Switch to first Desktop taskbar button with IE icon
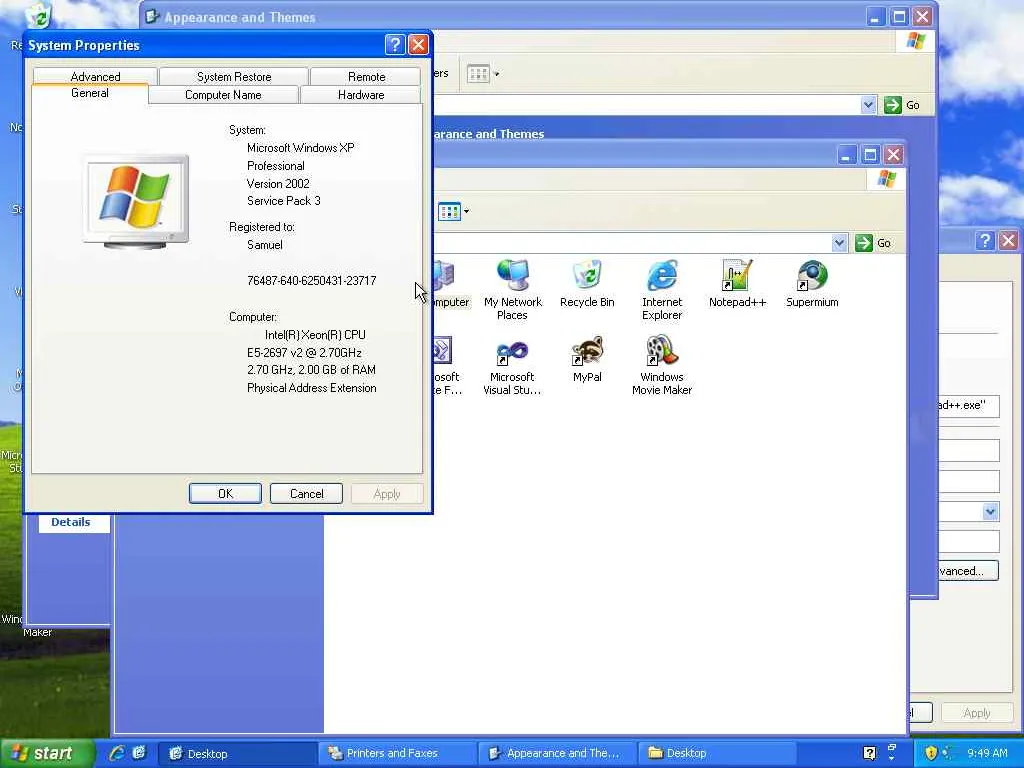This screenshot has width=1024, height=768. [237, 754]
